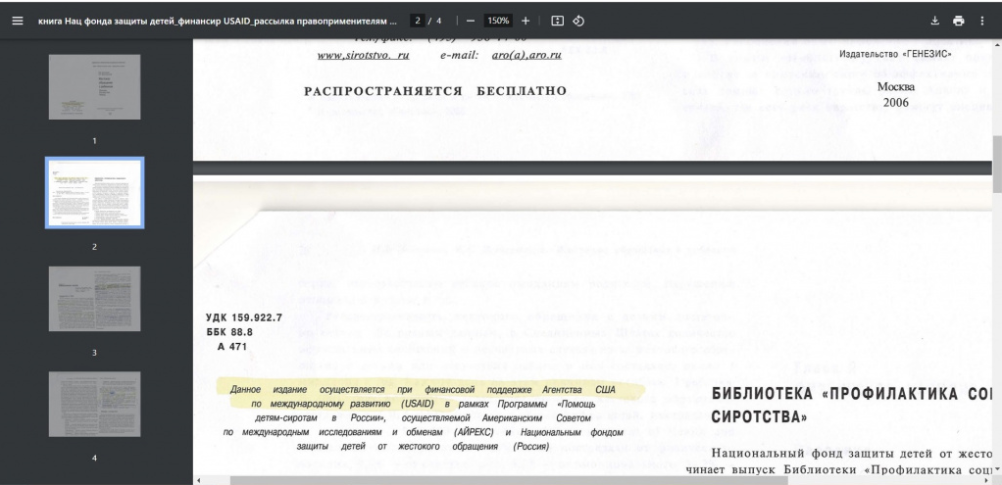This screenshot has height=485, width=1002.
Task: Select page 2 thumbnail
Action: coord(95,192)
